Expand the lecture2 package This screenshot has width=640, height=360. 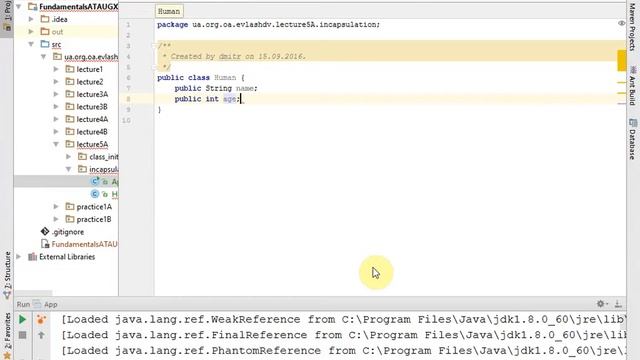click(56, 82)
